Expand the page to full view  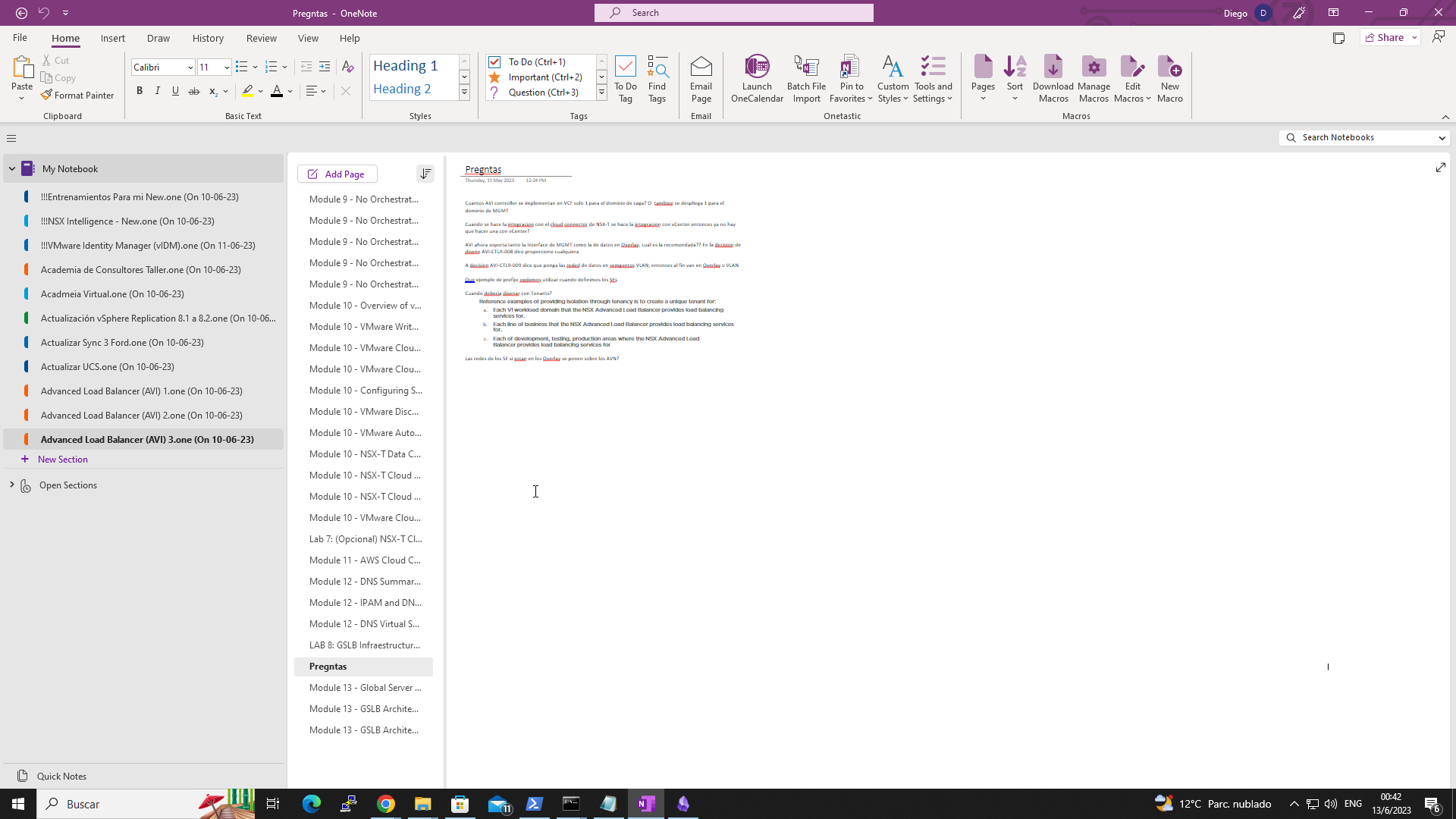coord(1440,168)
